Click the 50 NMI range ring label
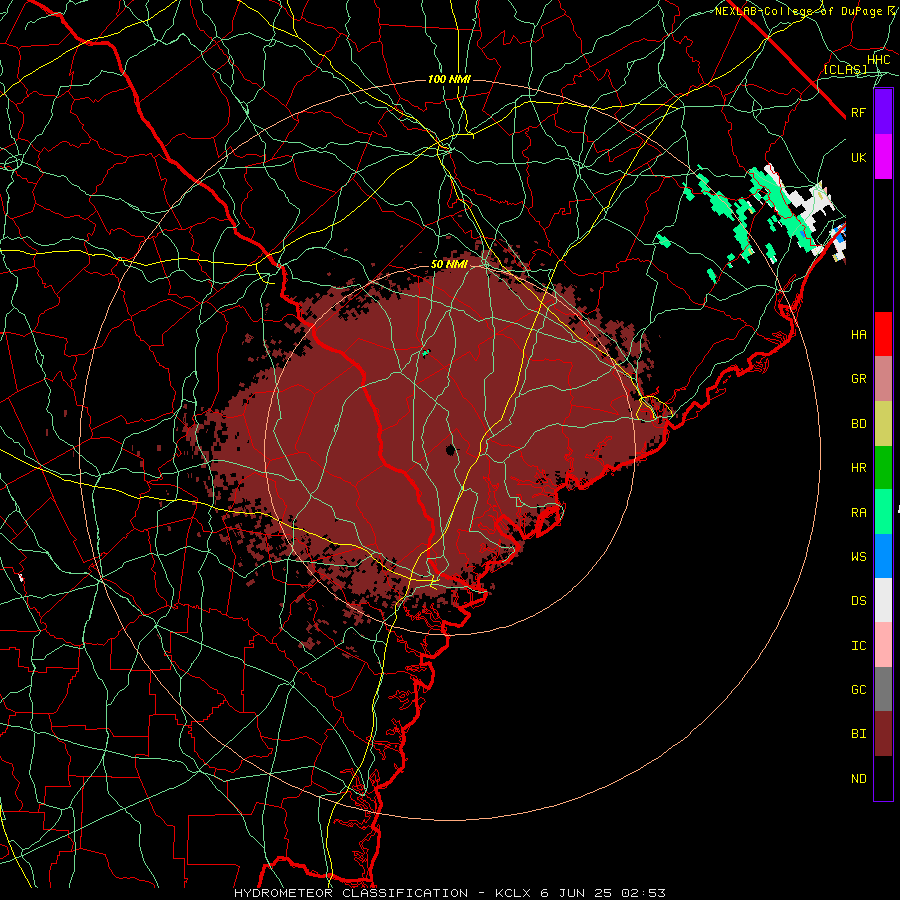900x900 pixels. click(449, 265)
